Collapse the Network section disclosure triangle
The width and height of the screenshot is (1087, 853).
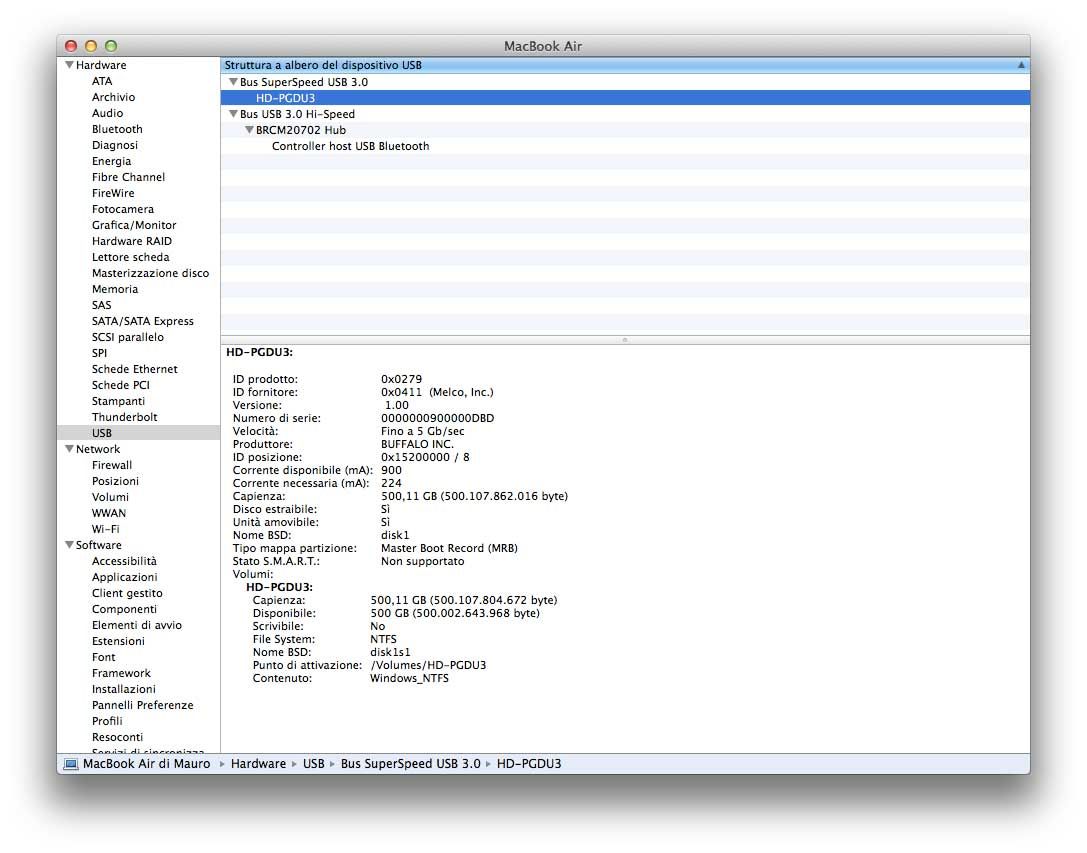coord(69,449)
